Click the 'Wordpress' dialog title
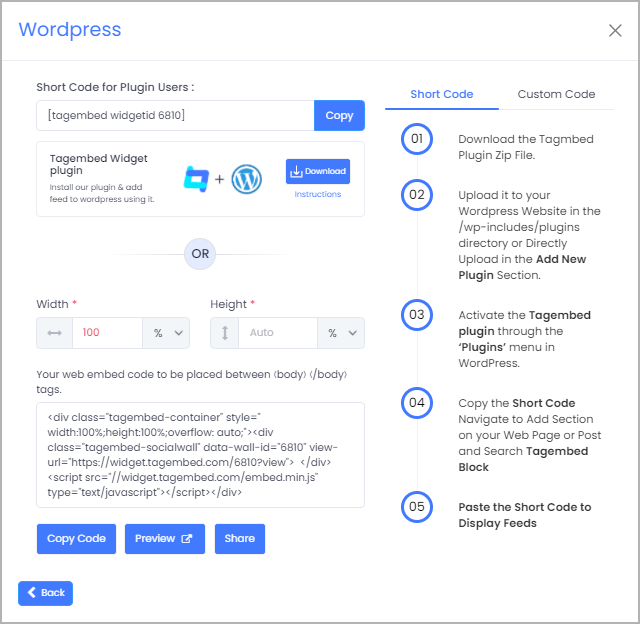 click(x=70, y=29)
